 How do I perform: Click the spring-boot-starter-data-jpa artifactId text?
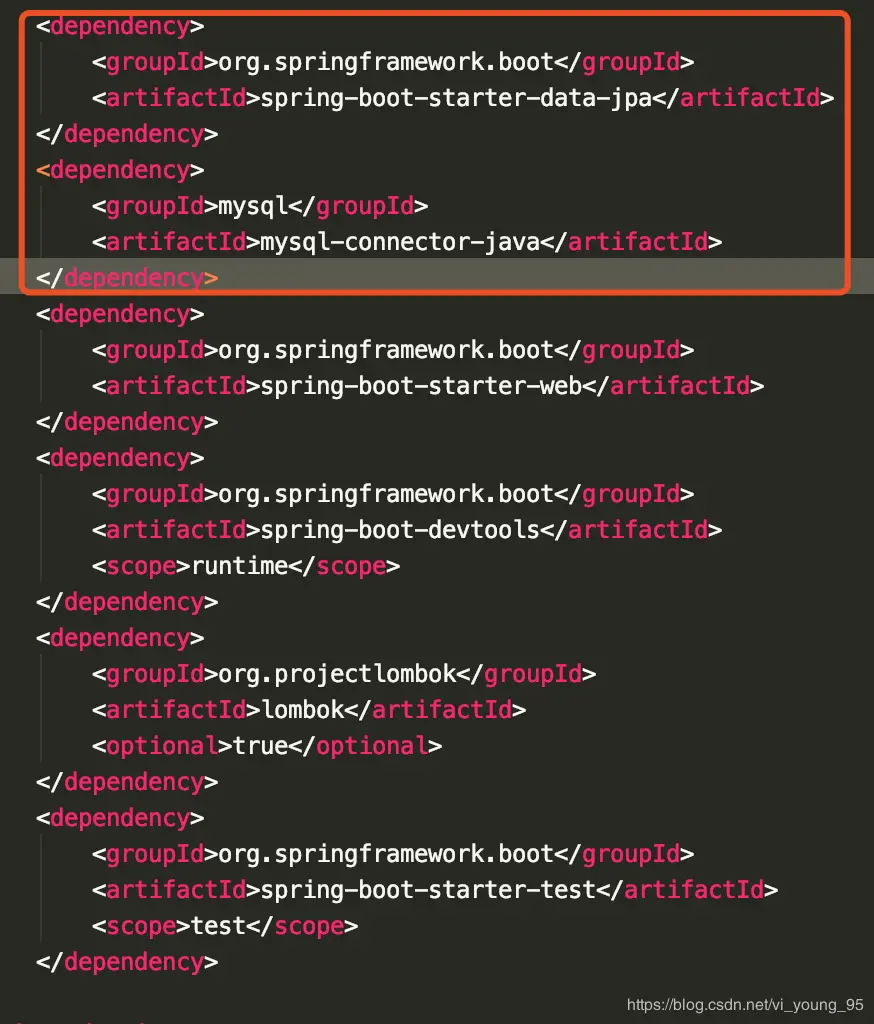[456, 98]
